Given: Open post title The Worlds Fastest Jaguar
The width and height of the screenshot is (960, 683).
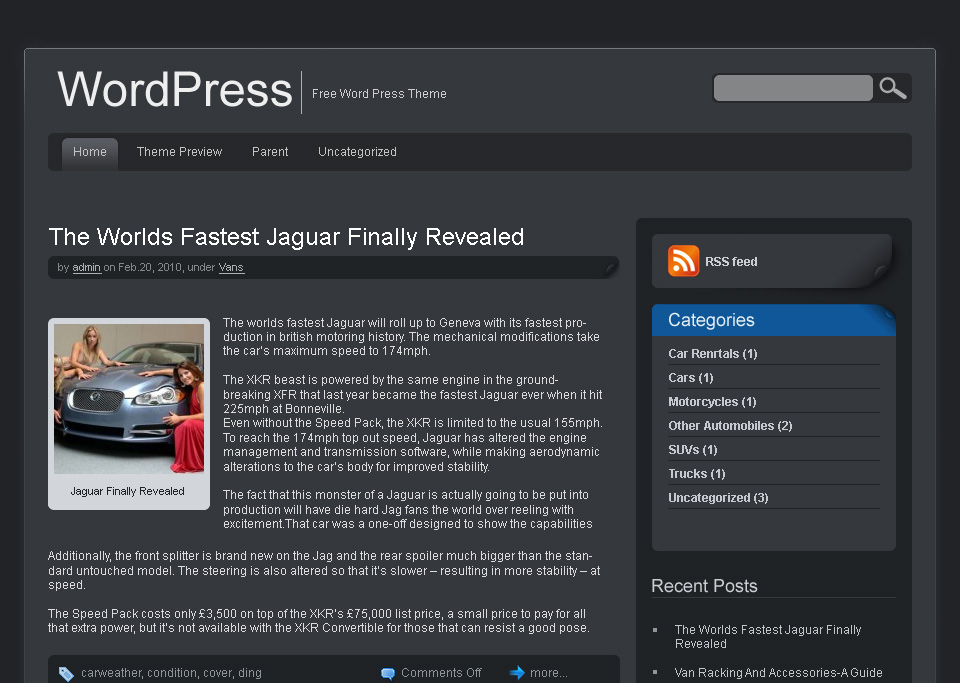Looking at the screenshot, I should [x=286, y=237].
